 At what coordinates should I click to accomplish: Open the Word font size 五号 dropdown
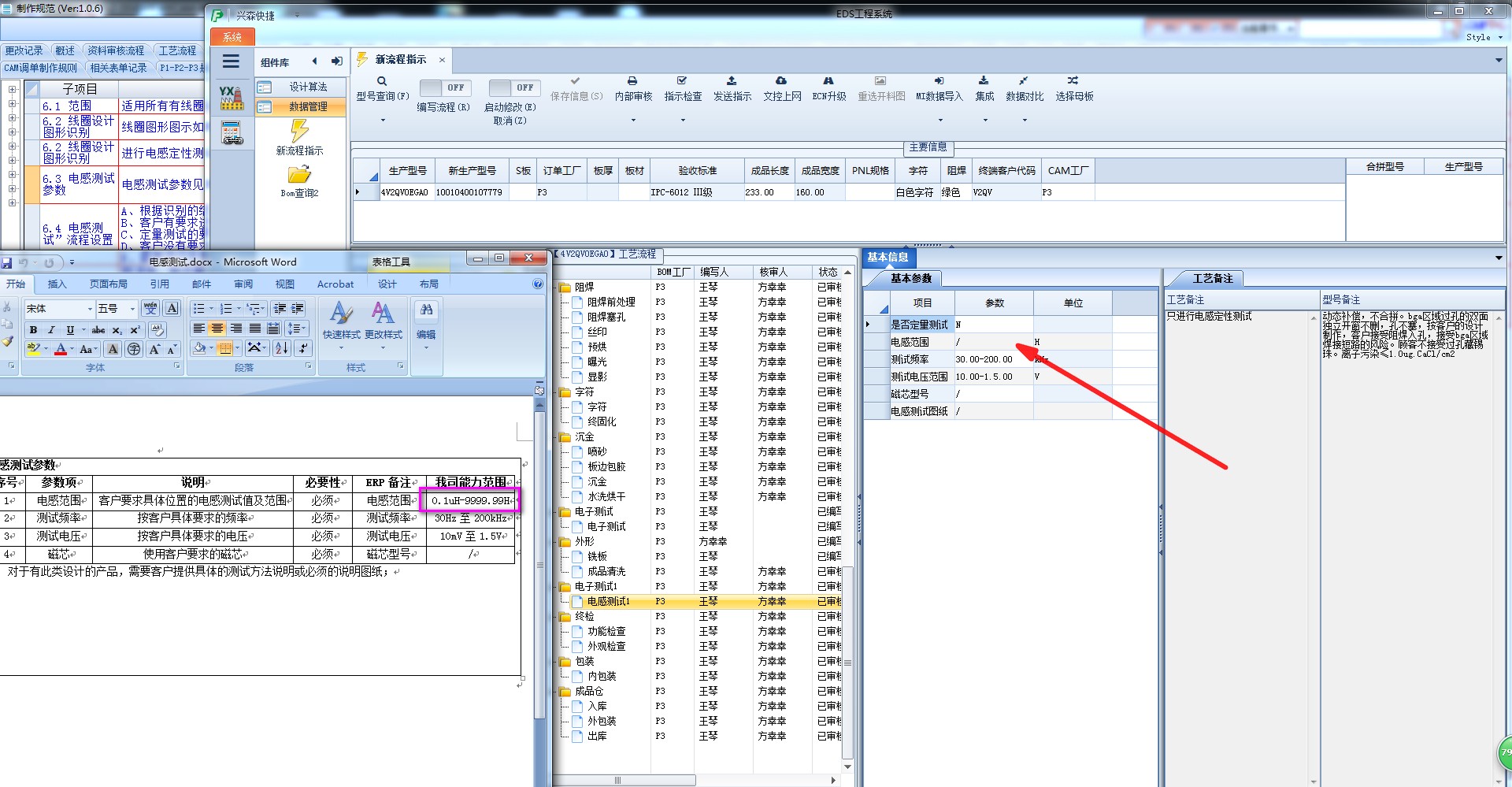click(132, 309)
